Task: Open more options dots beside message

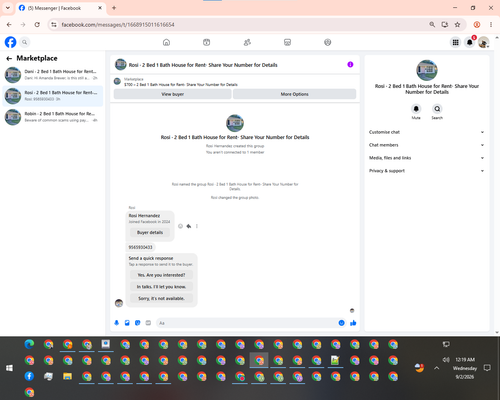Action: (197, 226)
